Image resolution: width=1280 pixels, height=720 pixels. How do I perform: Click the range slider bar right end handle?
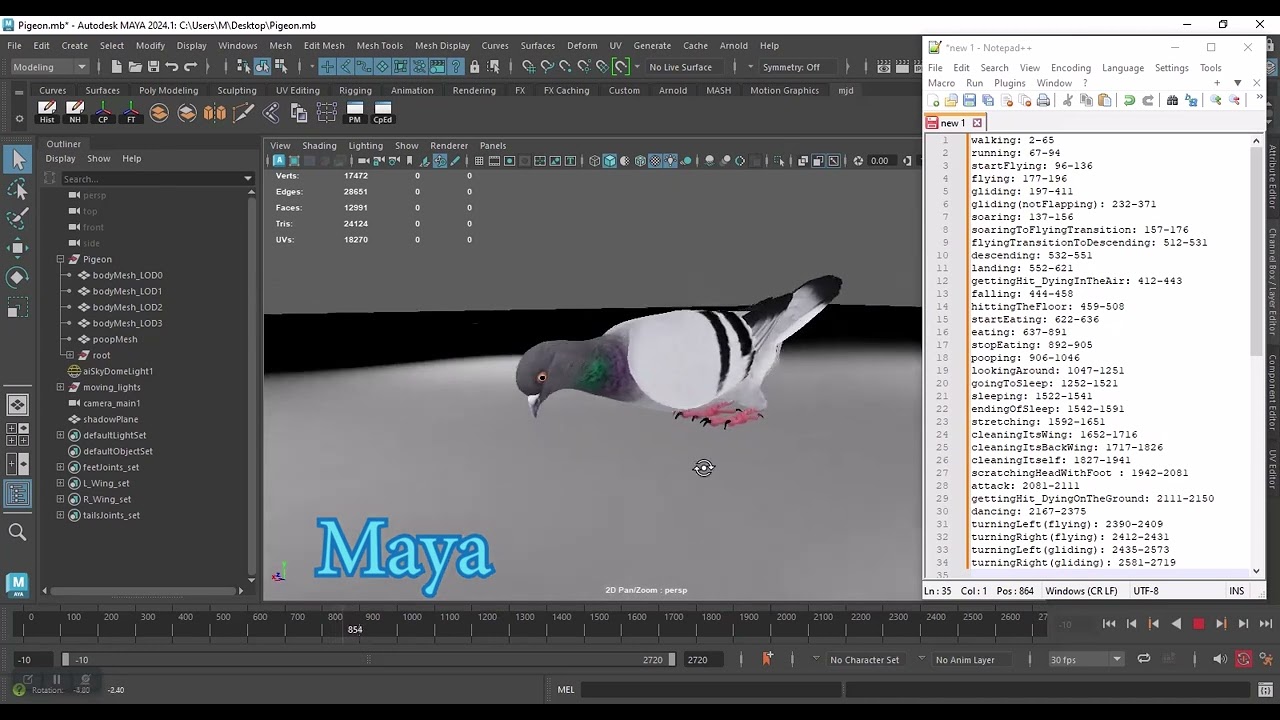tap(672, 660)
